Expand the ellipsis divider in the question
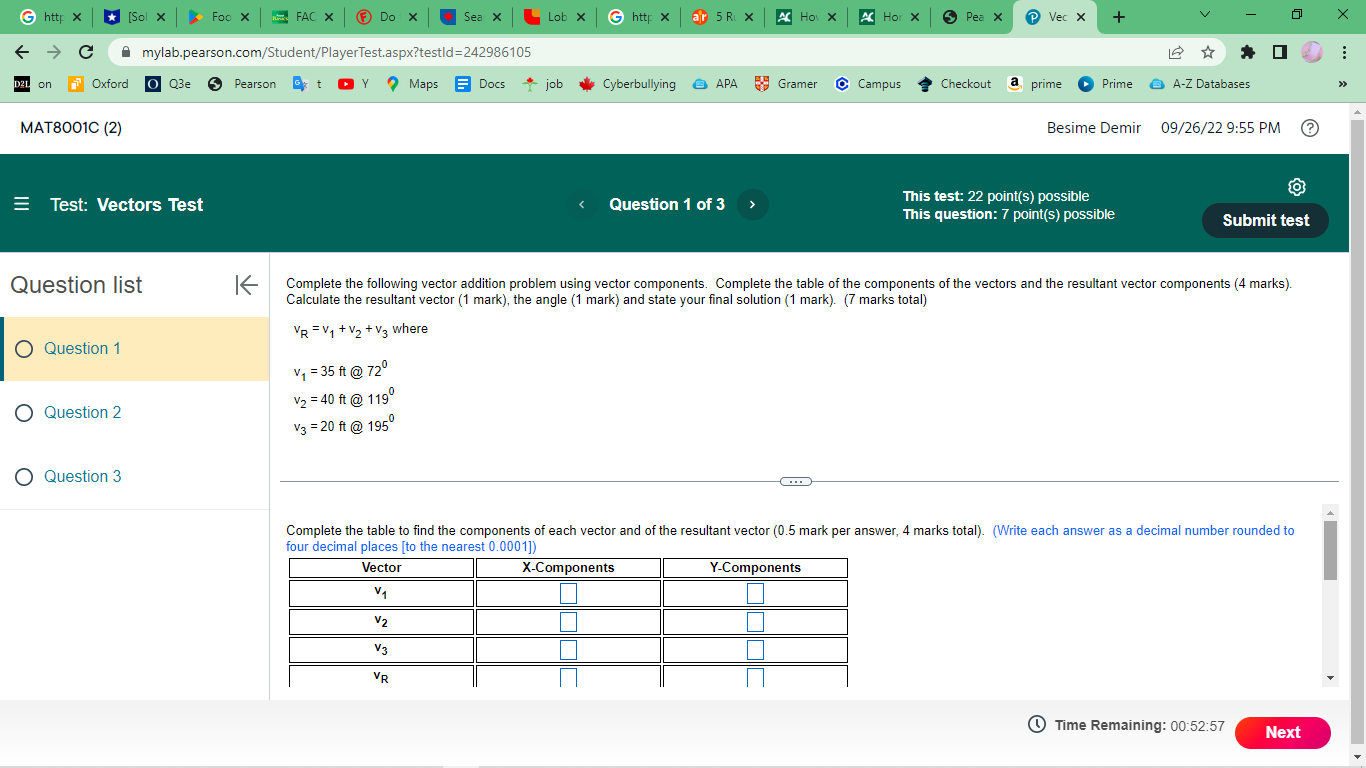 (x=796, y=481)
